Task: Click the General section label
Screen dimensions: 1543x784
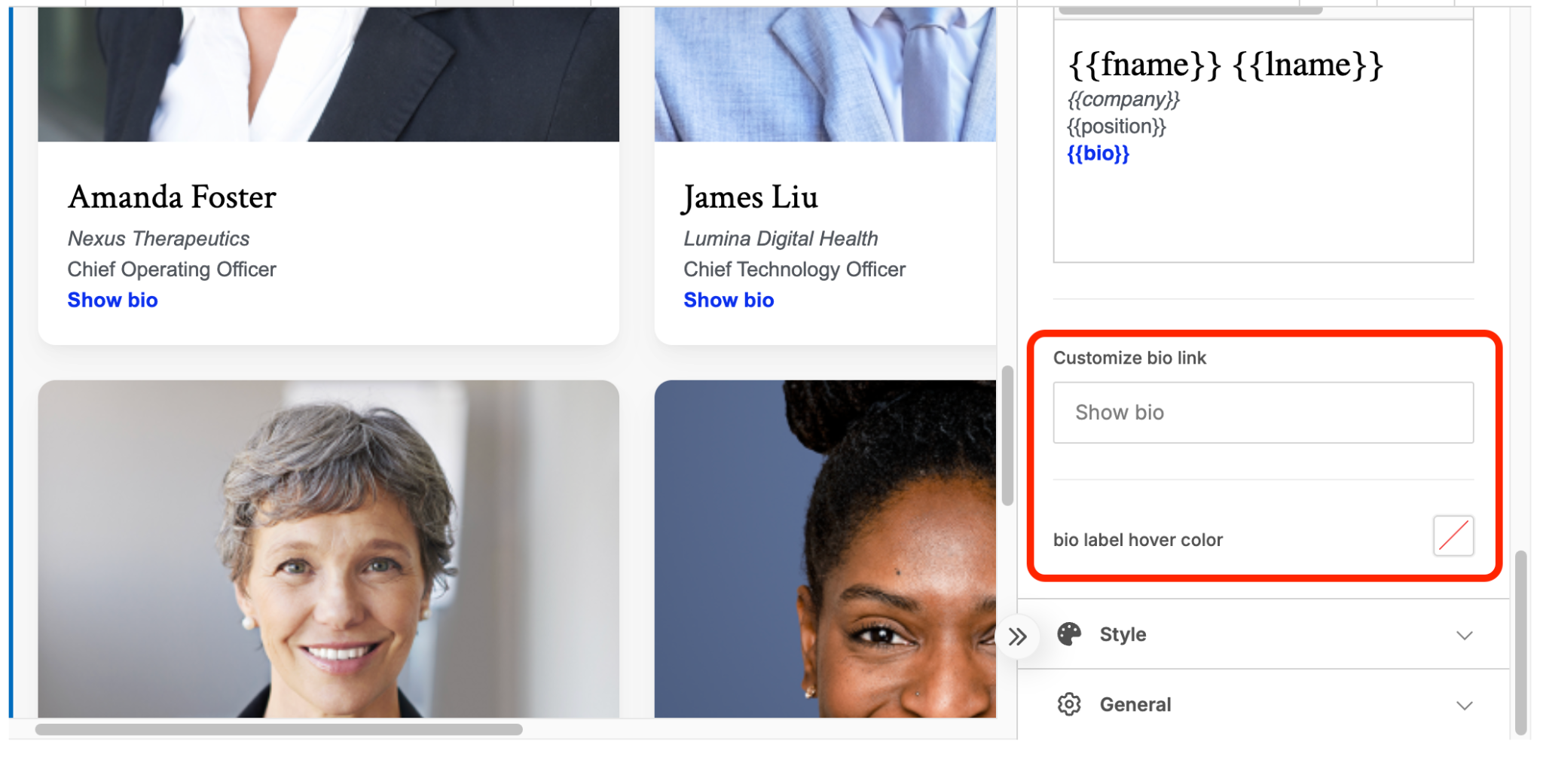Action: coord(1135,705)
